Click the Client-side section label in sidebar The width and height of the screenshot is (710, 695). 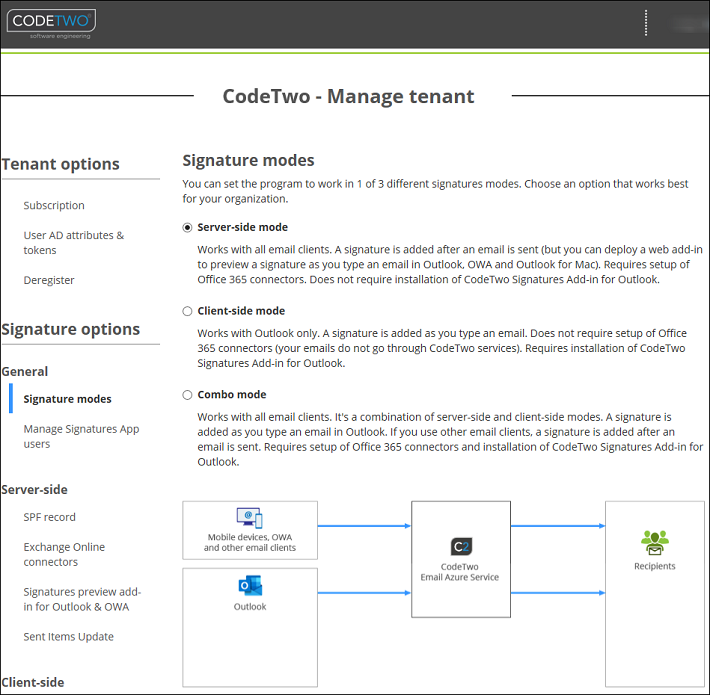(33, 682)
